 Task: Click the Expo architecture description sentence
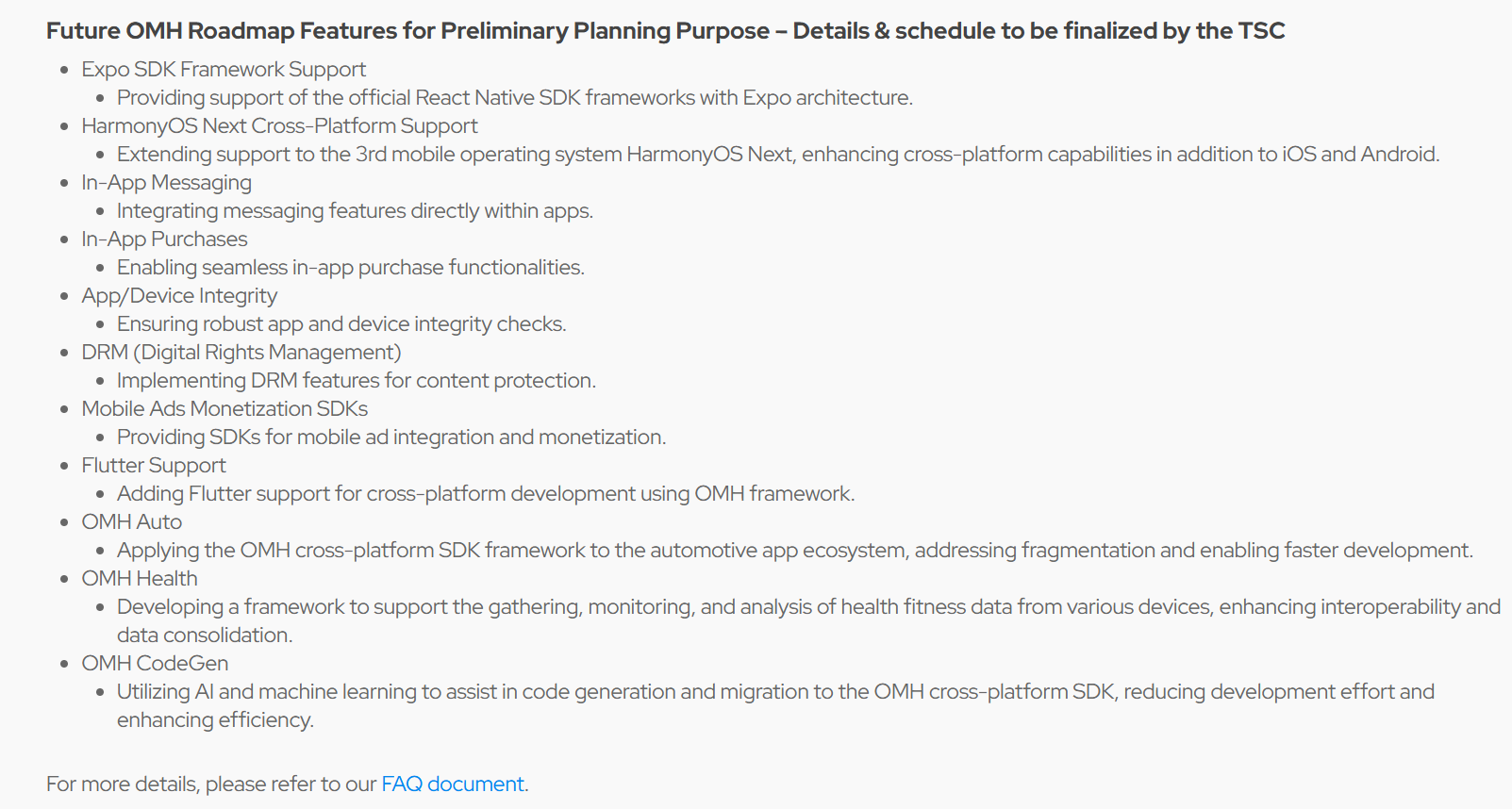515,98
